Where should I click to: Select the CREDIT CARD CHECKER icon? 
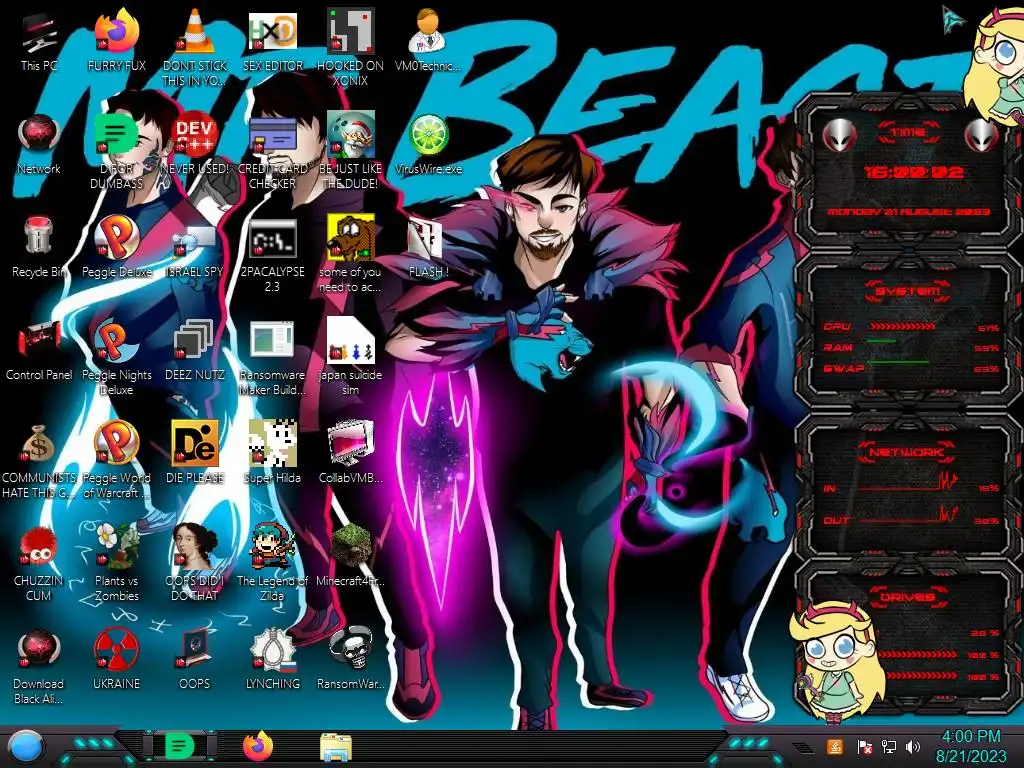tap(273, 152)
